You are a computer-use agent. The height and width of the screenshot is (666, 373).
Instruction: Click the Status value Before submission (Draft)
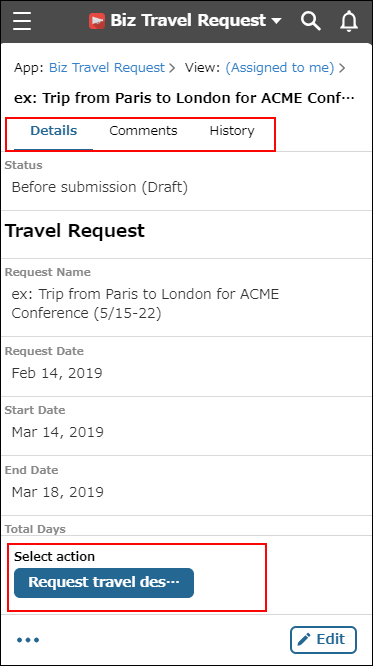point(99,187)
